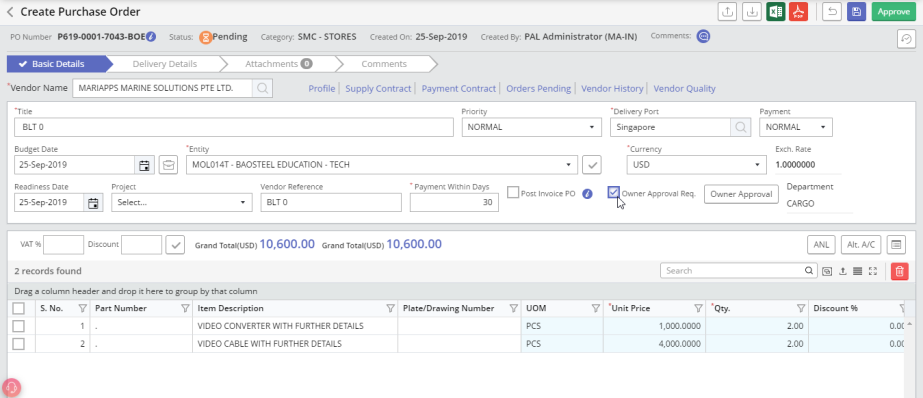
Task: Click the green Approve button
Action: [894, 12]
